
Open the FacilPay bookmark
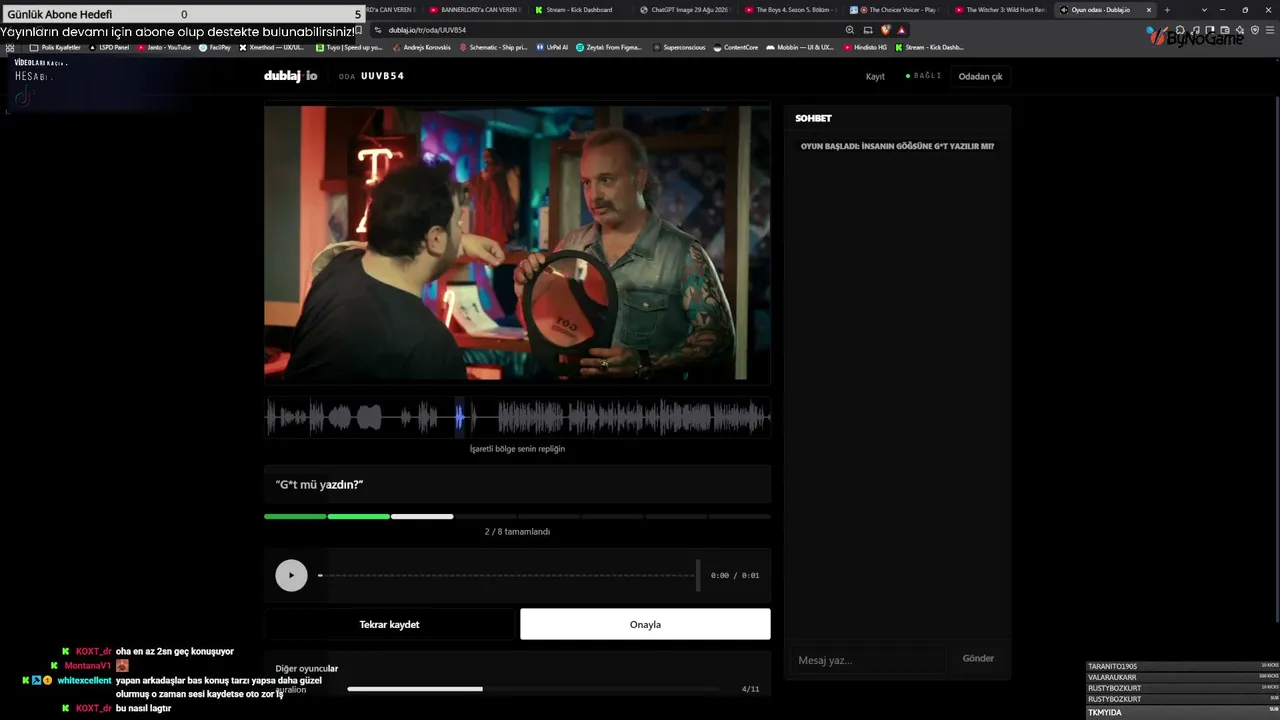(215, 47)
